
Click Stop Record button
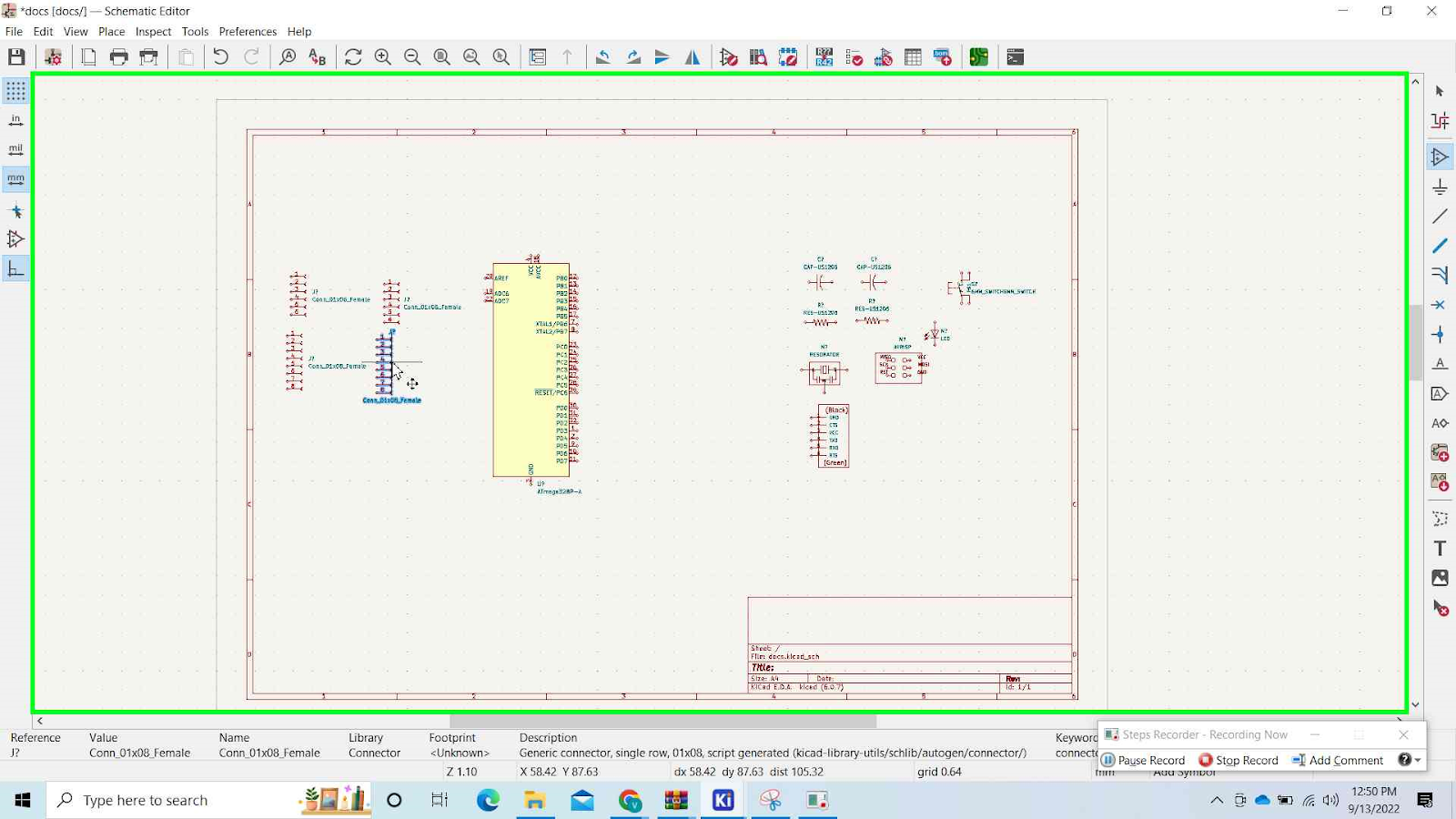point(1239,761)
